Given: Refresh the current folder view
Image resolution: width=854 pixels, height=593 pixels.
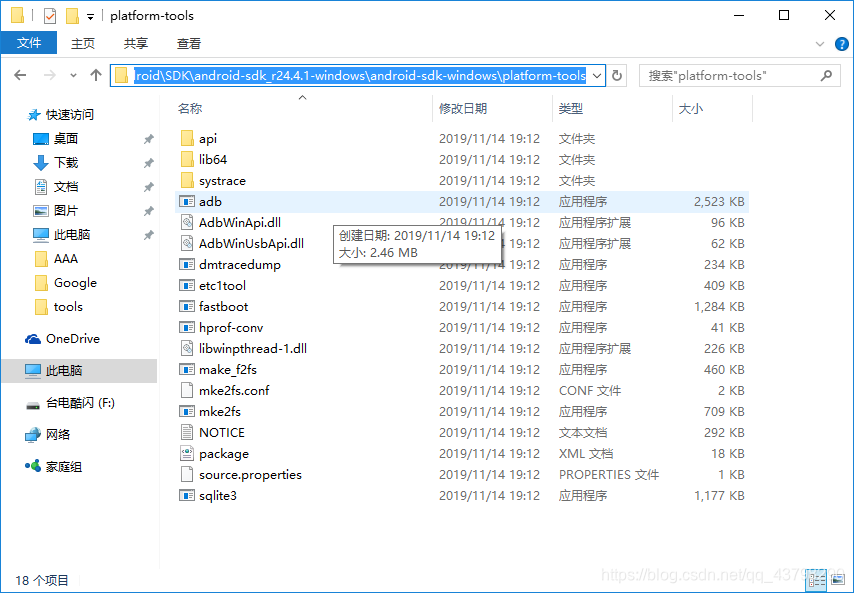Looking at the screenshot, I should tap(617, 75).
